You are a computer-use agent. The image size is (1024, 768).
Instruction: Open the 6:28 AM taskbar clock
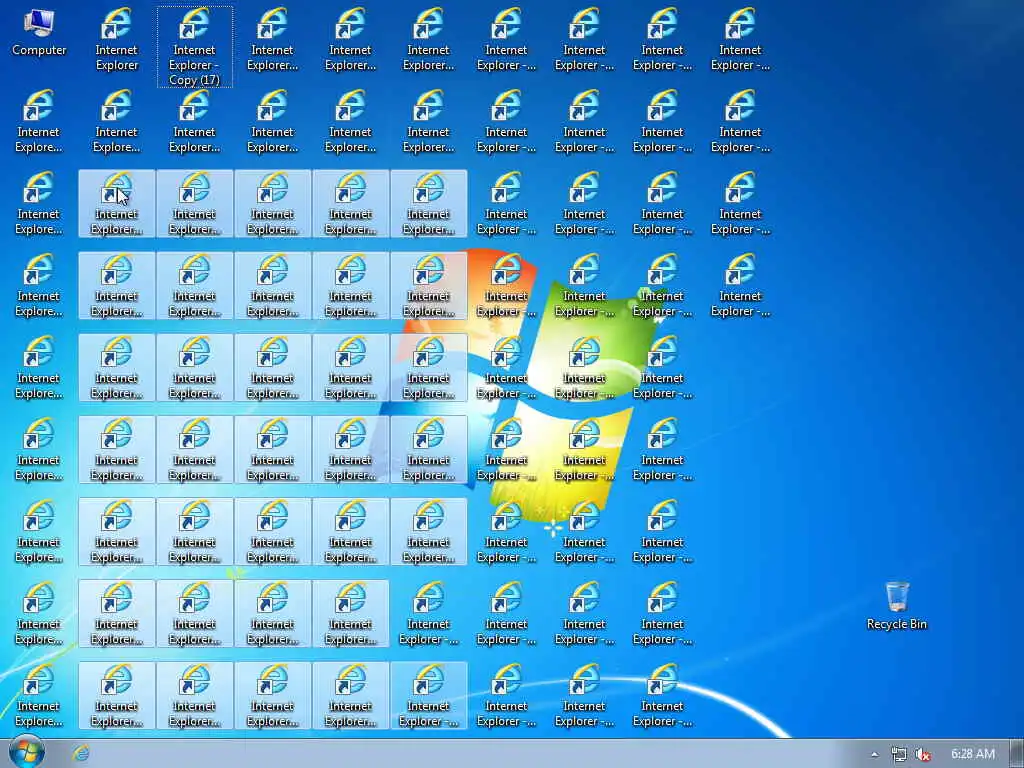point(972,754)
